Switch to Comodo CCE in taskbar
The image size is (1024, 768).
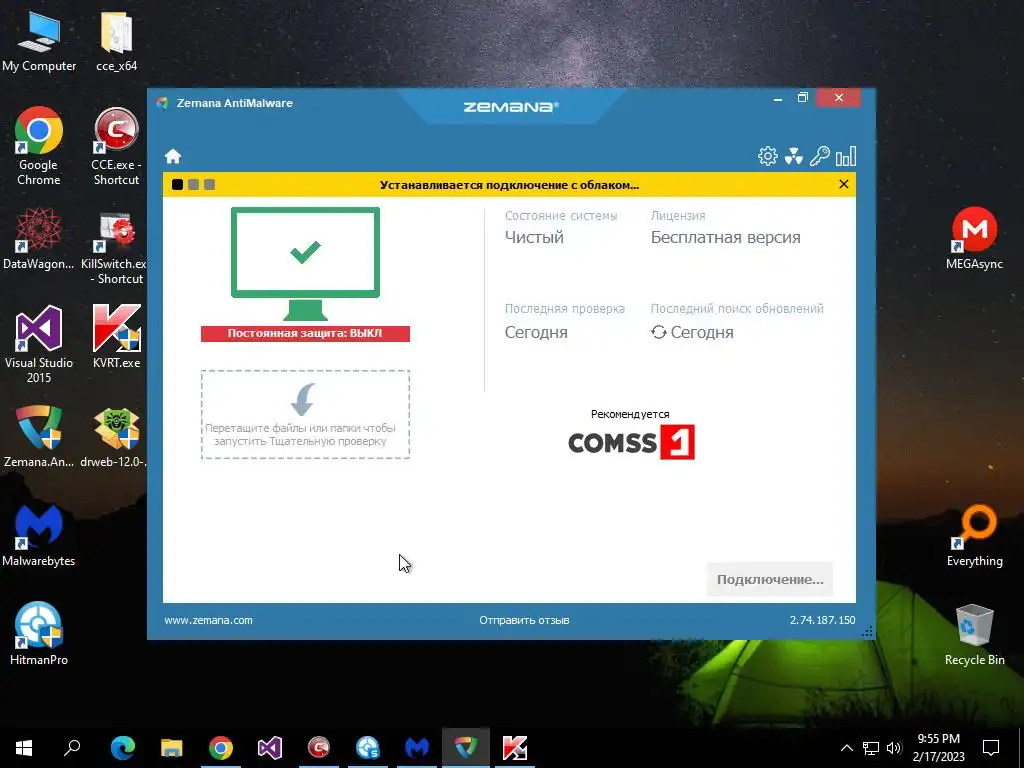[x=319, y=748]
